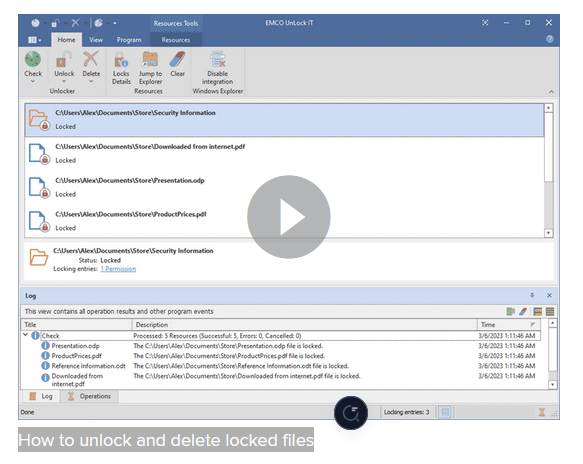This screenshot has height=464, width=583.
Task: Click the Time column header in Log
Action: tap(509, 325)
